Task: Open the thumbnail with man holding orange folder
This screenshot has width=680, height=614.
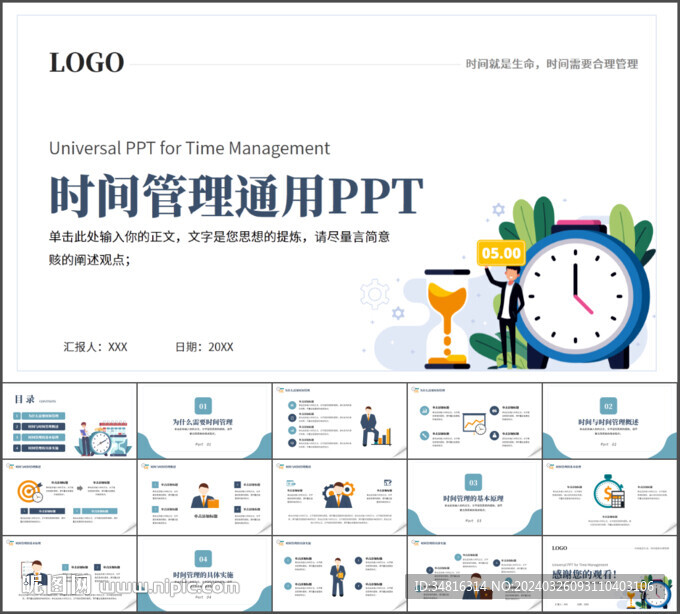Action: (x=205, y=498)
